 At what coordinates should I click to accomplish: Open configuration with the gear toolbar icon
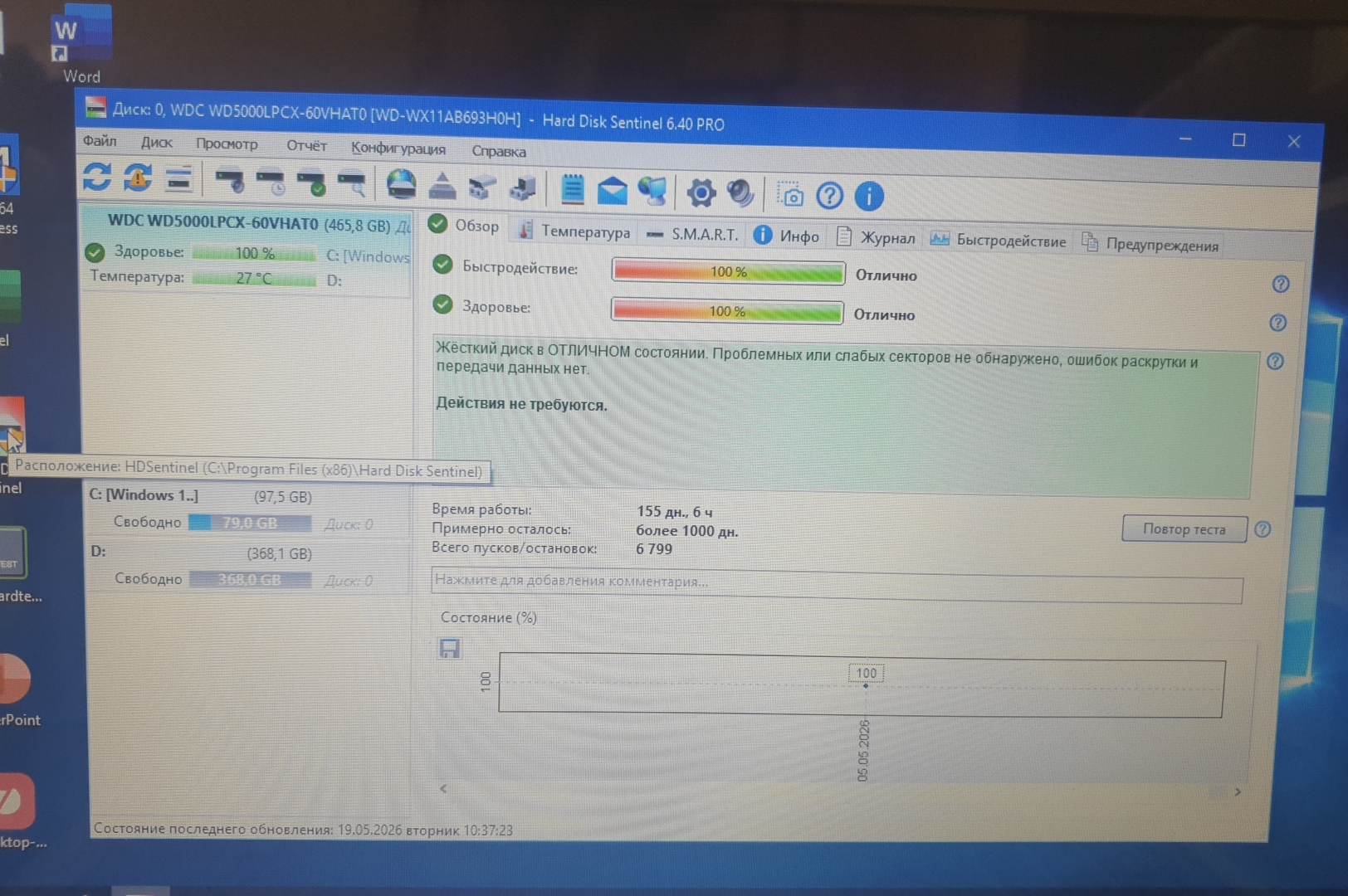tap(701, 192)
